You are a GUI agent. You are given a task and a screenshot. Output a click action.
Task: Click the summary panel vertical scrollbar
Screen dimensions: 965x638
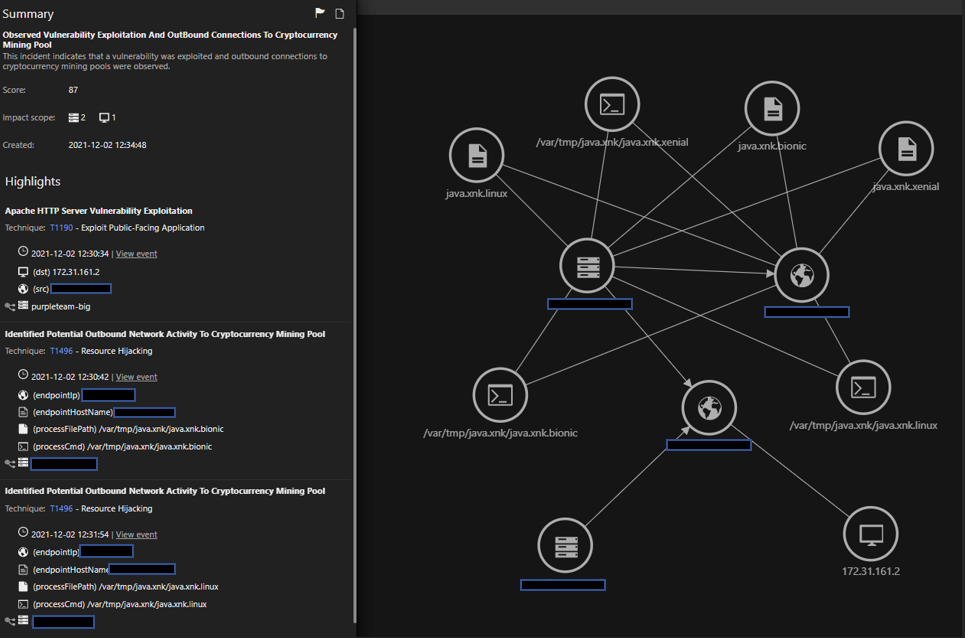[354, 300]
